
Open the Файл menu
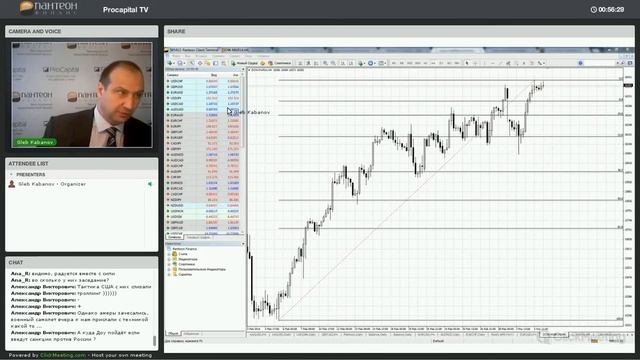(x=176, y=56)
